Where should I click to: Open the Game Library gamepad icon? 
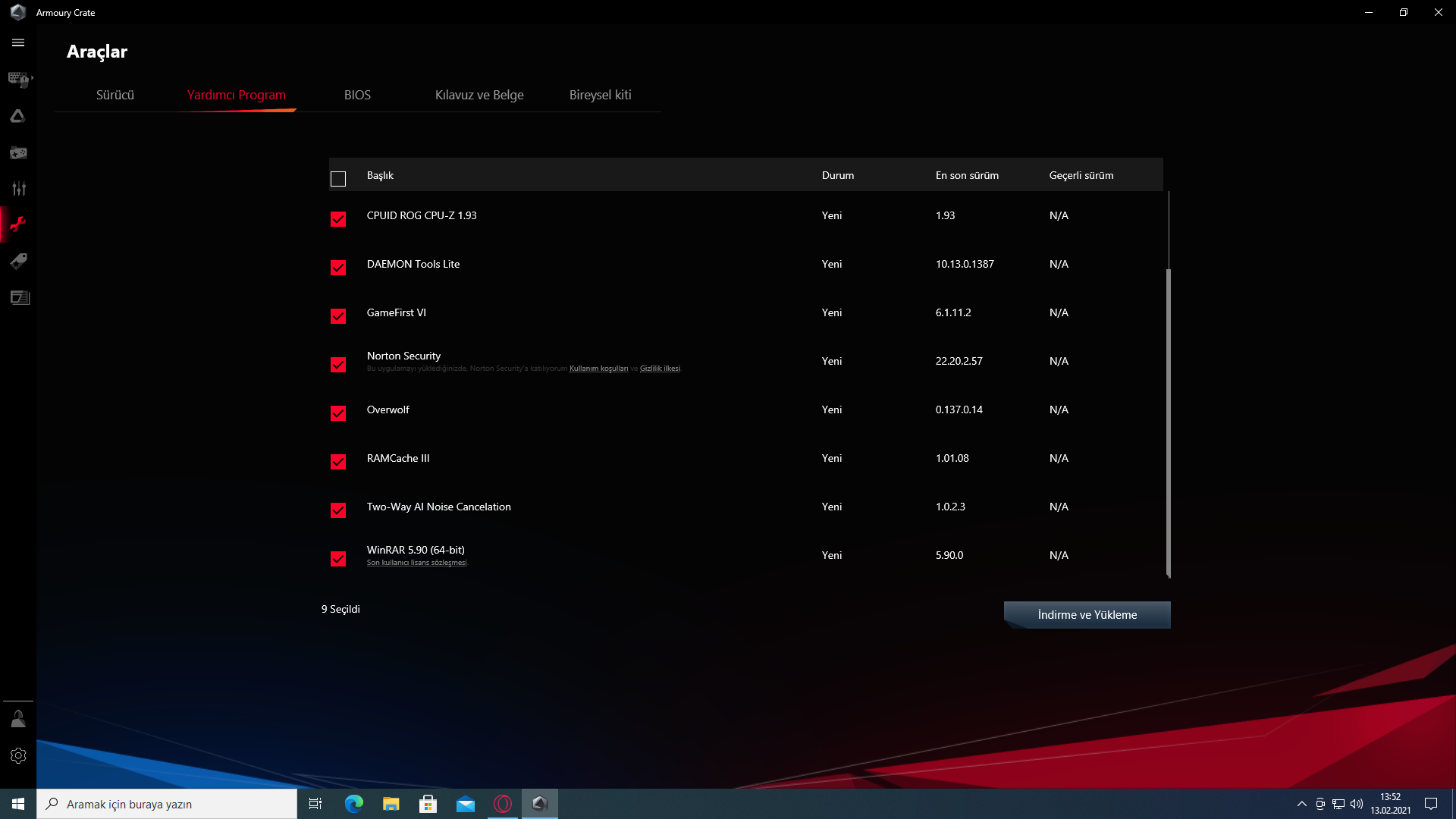[x=18, y=153]
